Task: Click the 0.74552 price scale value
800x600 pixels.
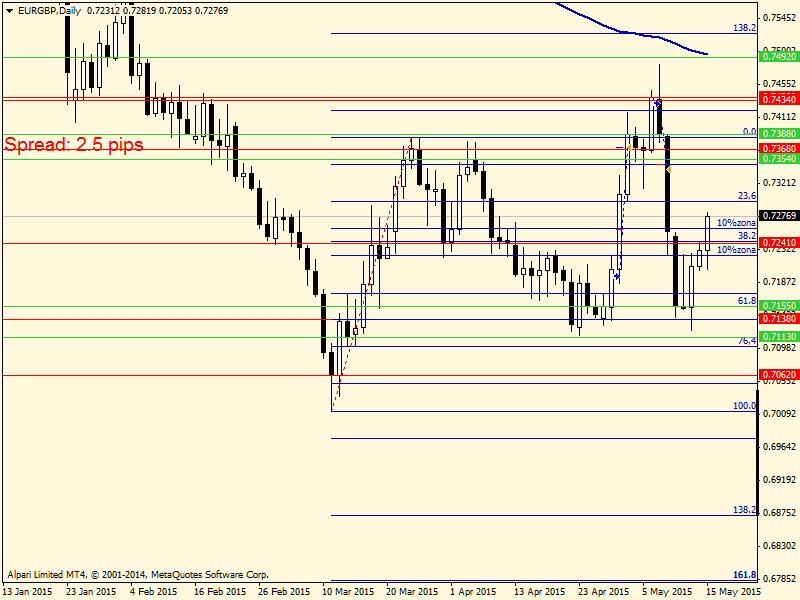Action: click(779, 84)
